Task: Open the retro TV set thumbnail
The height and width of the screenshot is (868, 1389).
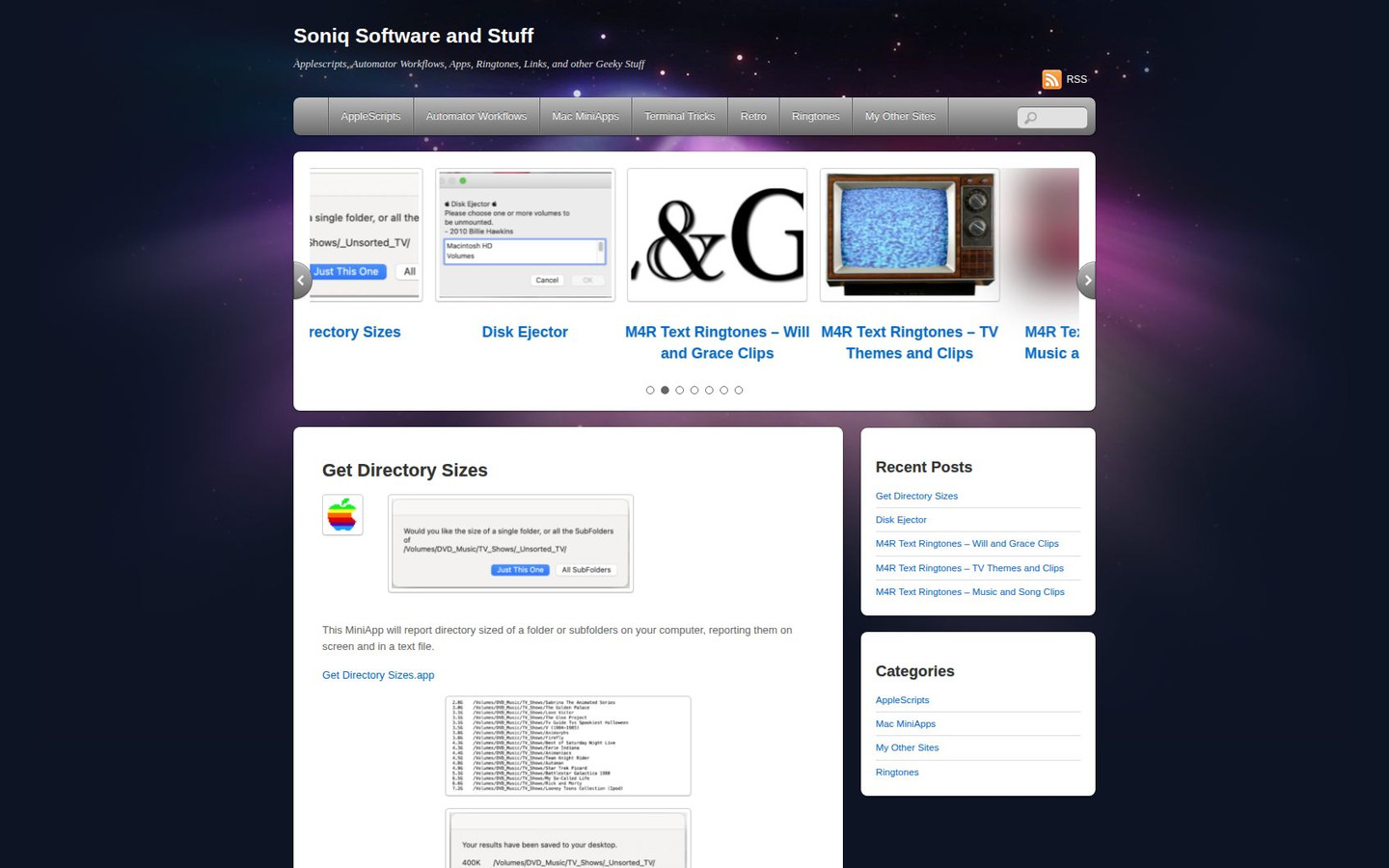Action: (x=910, y=235)
